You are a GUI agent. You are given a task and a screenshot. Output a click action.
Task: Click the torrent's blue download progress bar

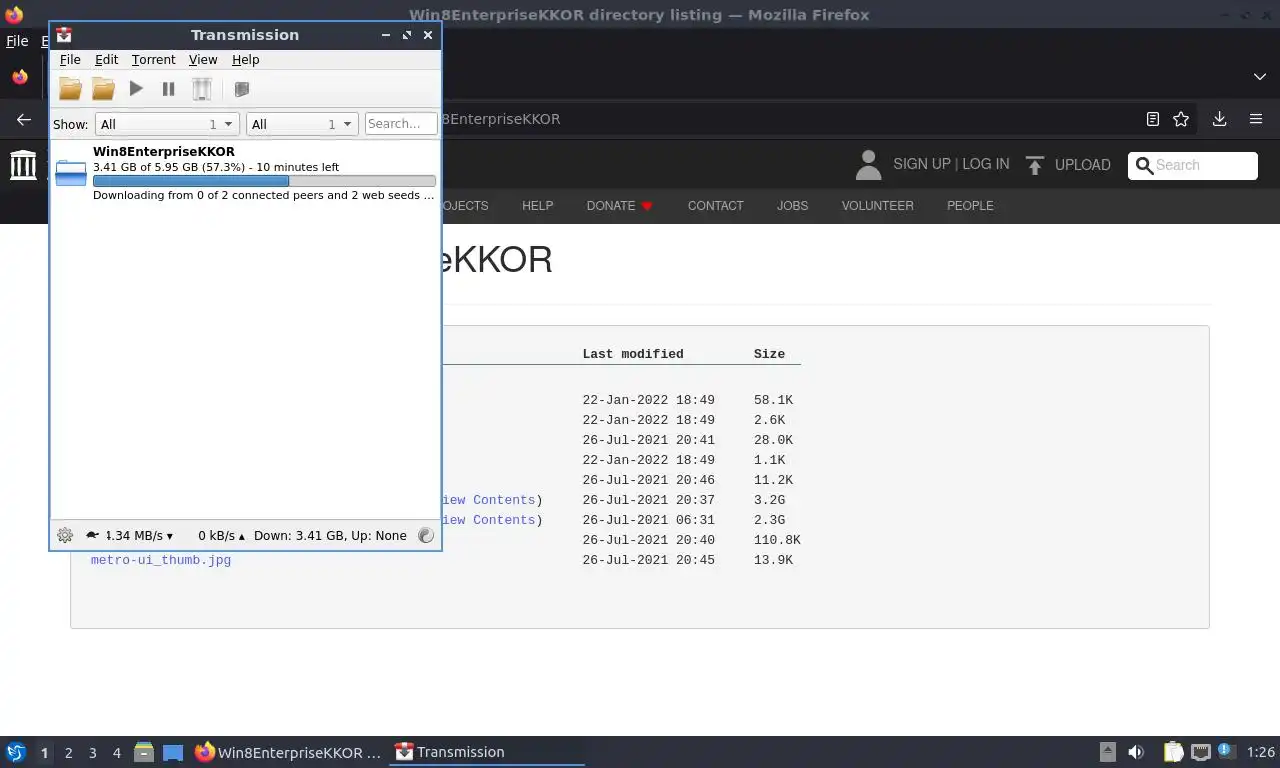pos(264,181)
